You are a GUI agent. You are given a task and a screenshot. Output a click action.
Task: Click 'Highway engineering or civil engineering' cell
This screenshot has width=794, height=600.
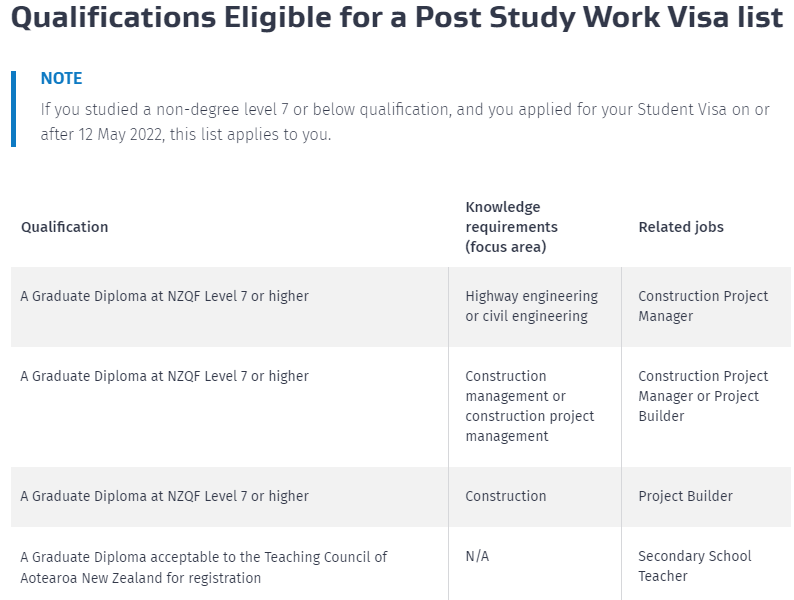click(531, 306)
